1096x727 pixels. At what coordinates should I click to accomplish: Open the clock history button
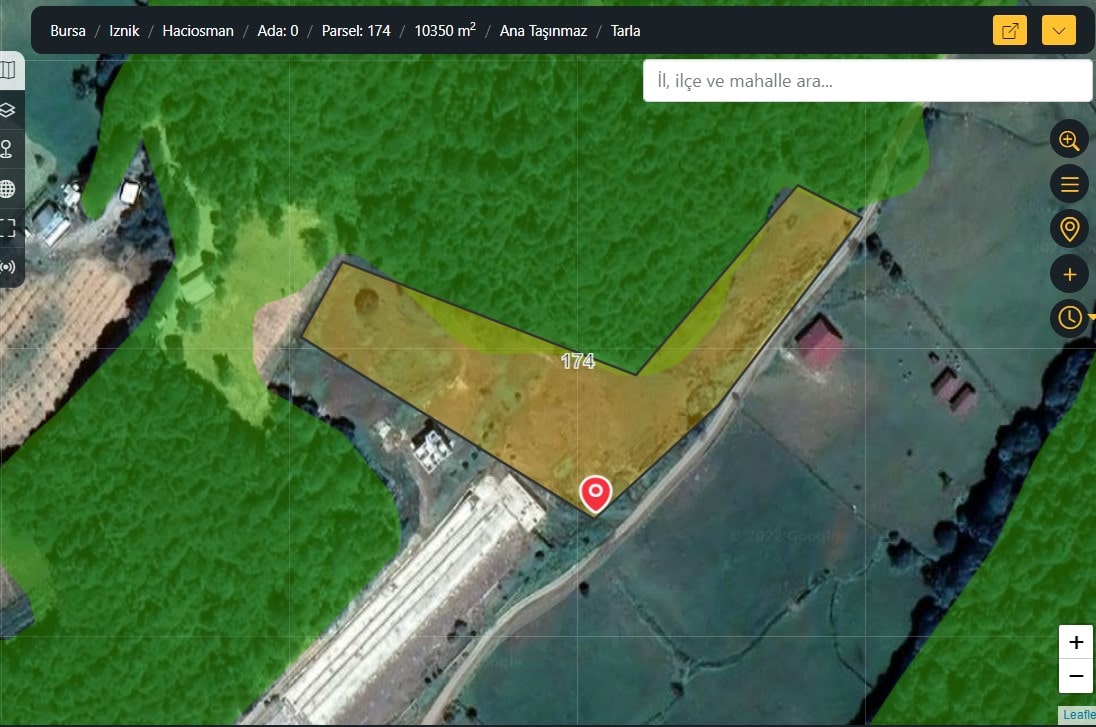[x=1069, y=318]
